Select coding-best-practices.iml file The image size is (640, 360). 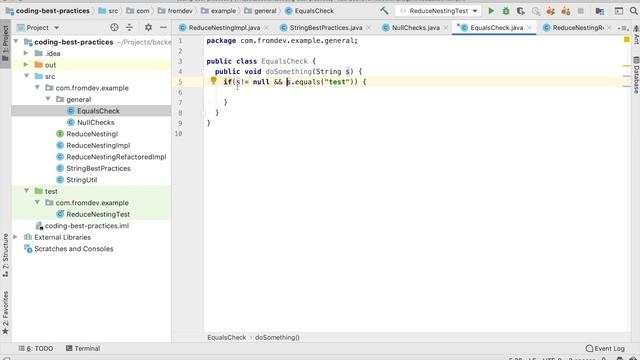click(87, 225)
